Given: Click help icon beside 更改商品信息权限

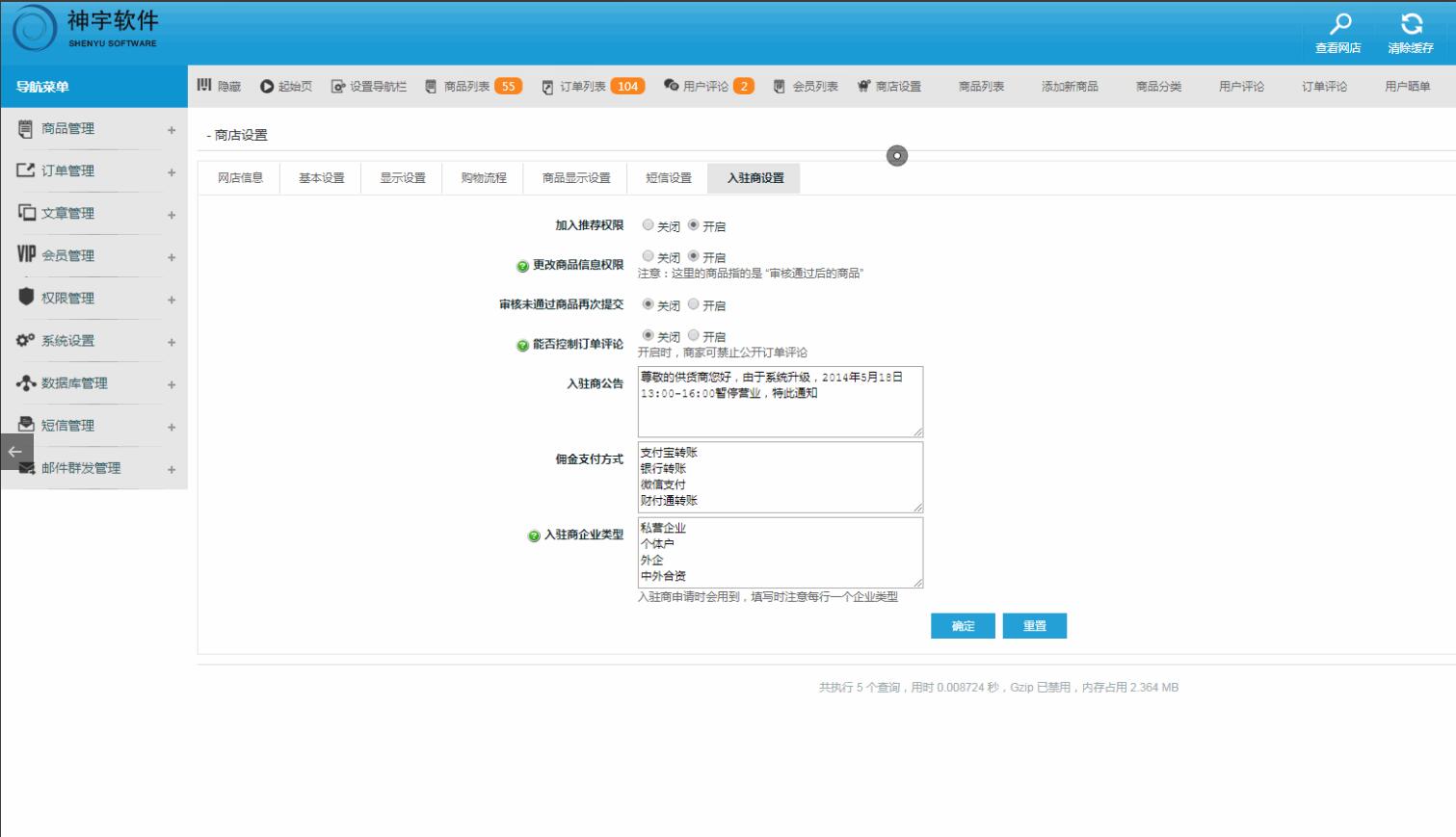Looking at the screenshot, I should pyautogui.click(x=522, y=266).
